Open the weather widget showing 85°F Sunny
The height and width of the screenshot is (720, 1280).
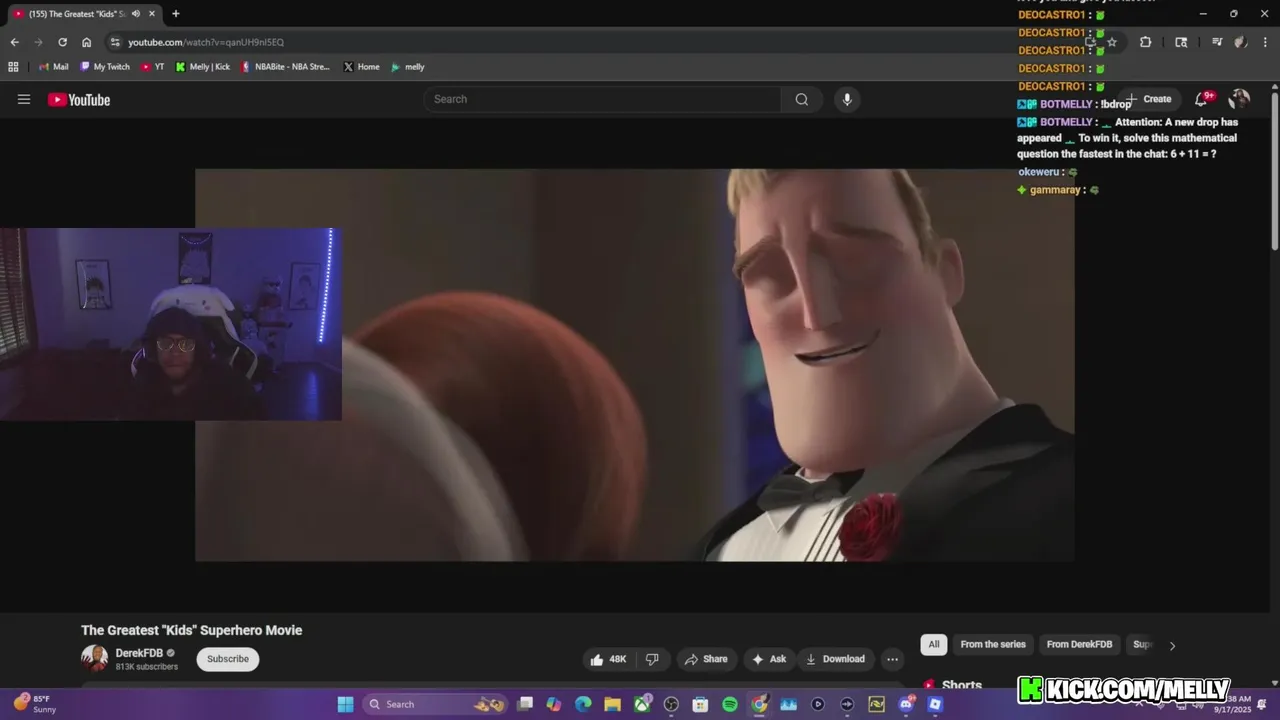[34, 704]
